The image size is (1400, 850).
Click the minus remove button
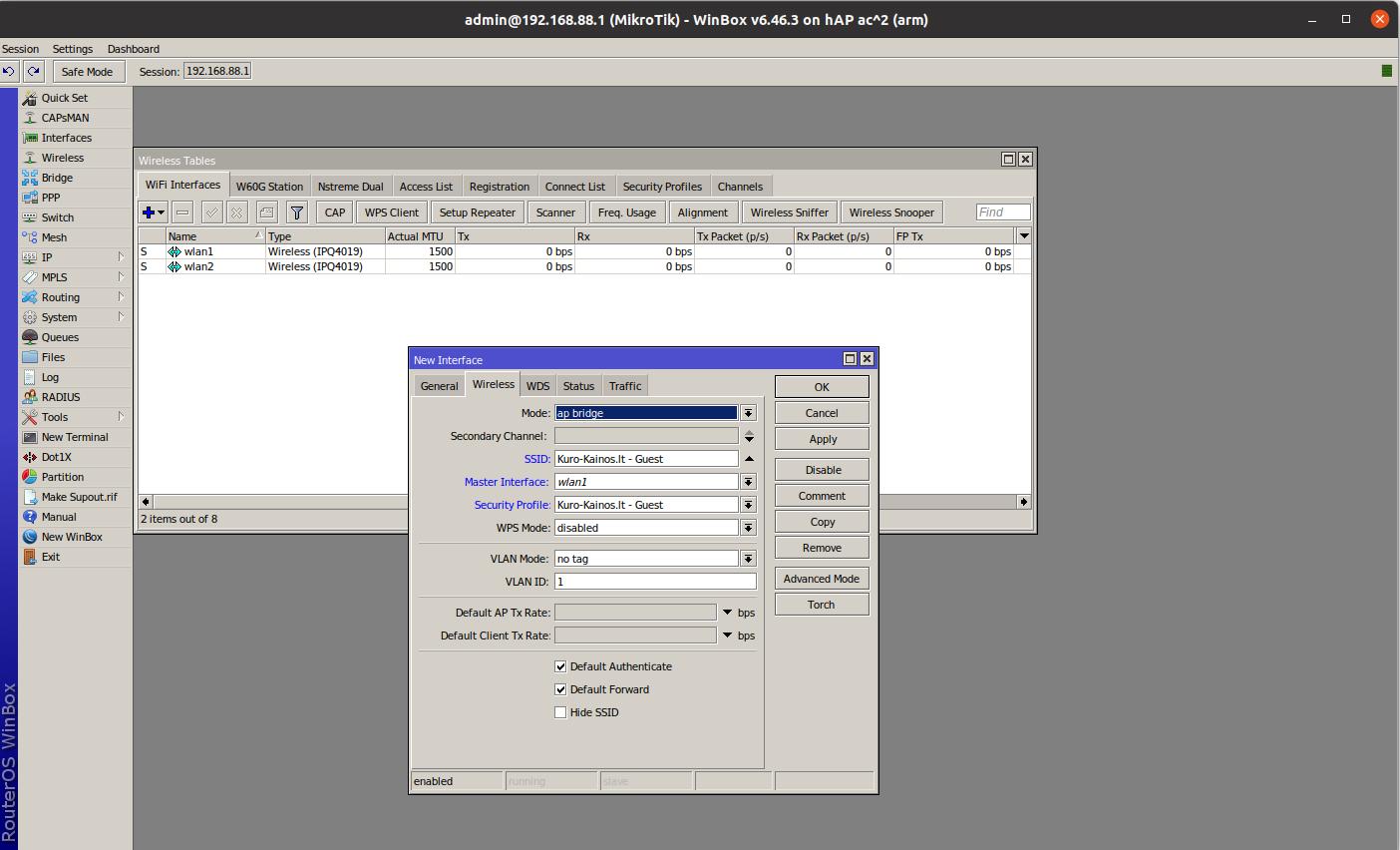(x=182, y=212)
